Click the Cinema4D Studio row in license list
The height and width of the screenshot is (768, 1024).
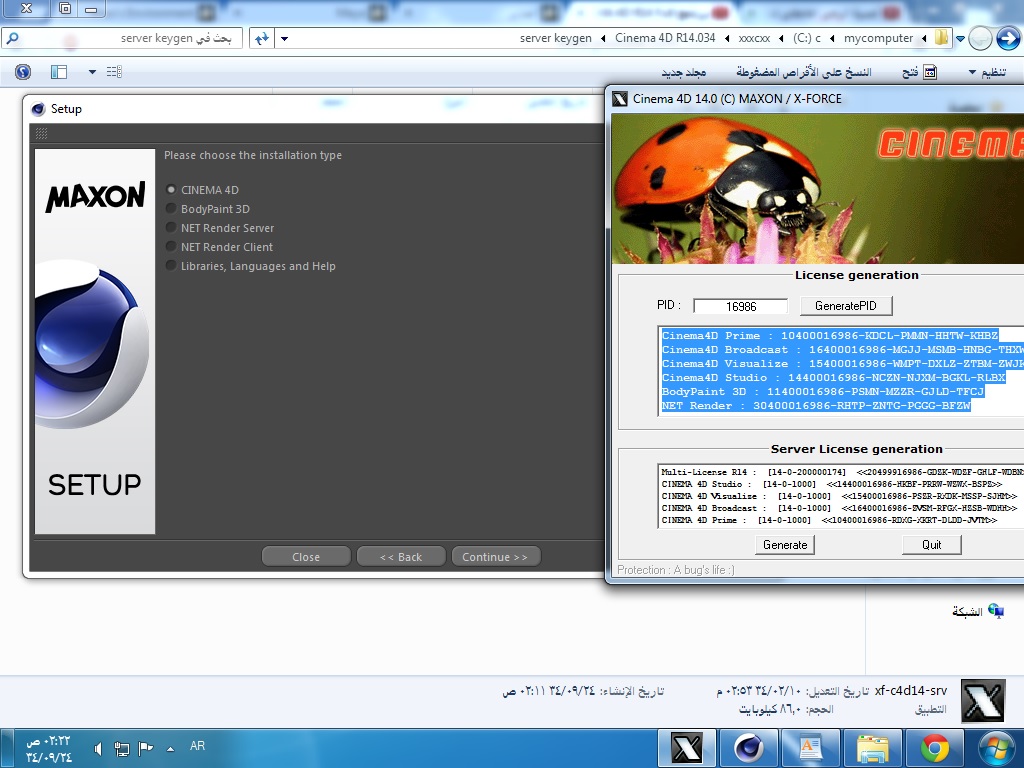[833, 377]
